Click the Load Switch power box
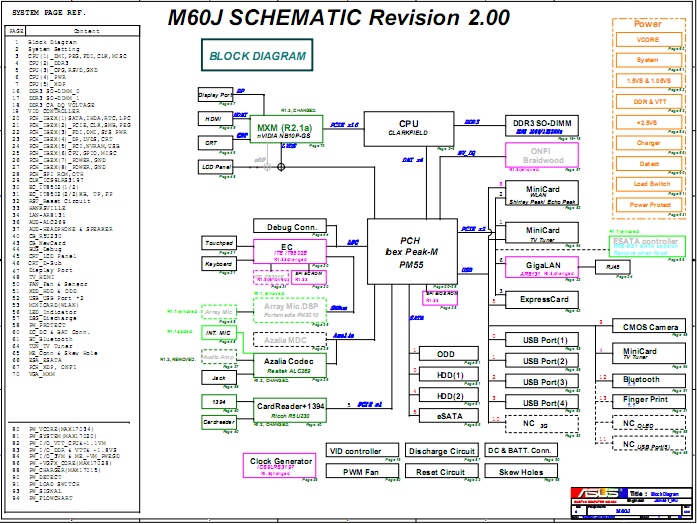 [649, 184]
